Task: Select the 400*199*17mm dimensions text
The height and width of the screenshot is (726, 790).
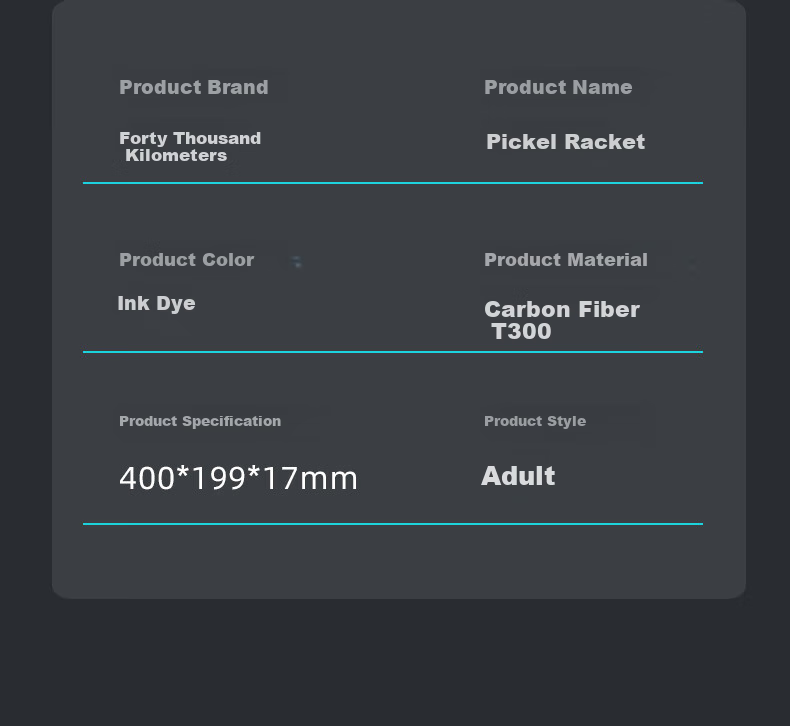Action: coord(238,478)
